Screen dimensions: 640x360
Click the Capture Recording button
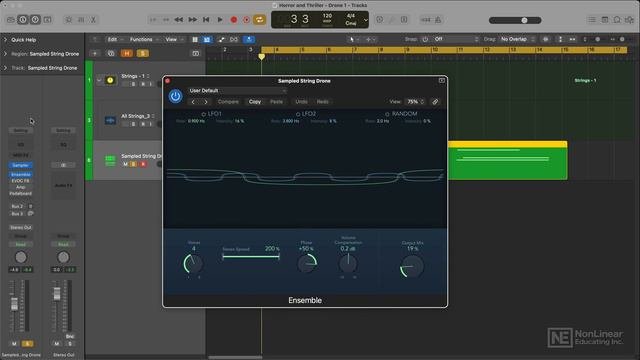click(247, 20)
